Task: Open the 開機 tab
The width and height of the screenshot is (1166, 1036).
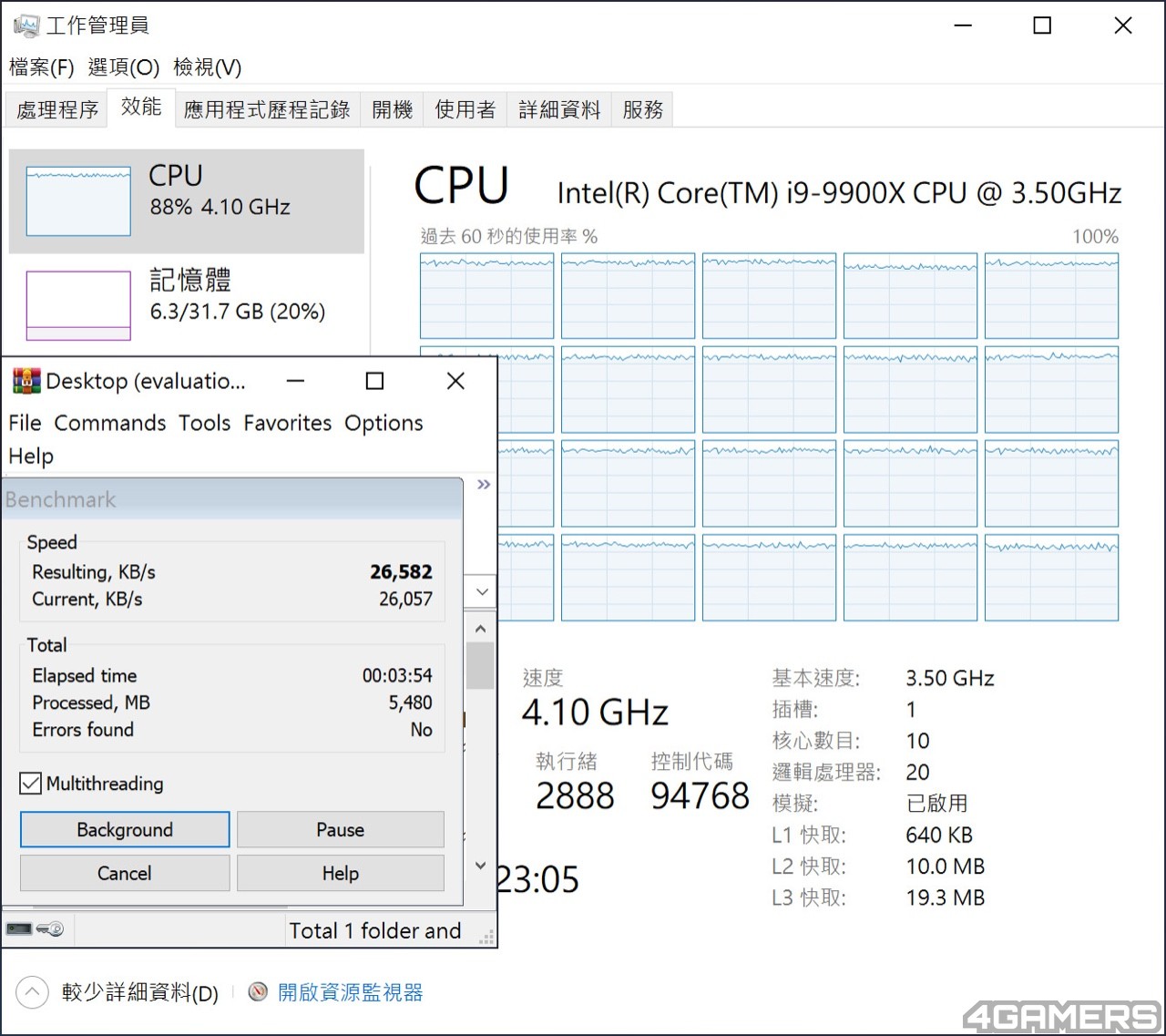Action: click(393, 109)
